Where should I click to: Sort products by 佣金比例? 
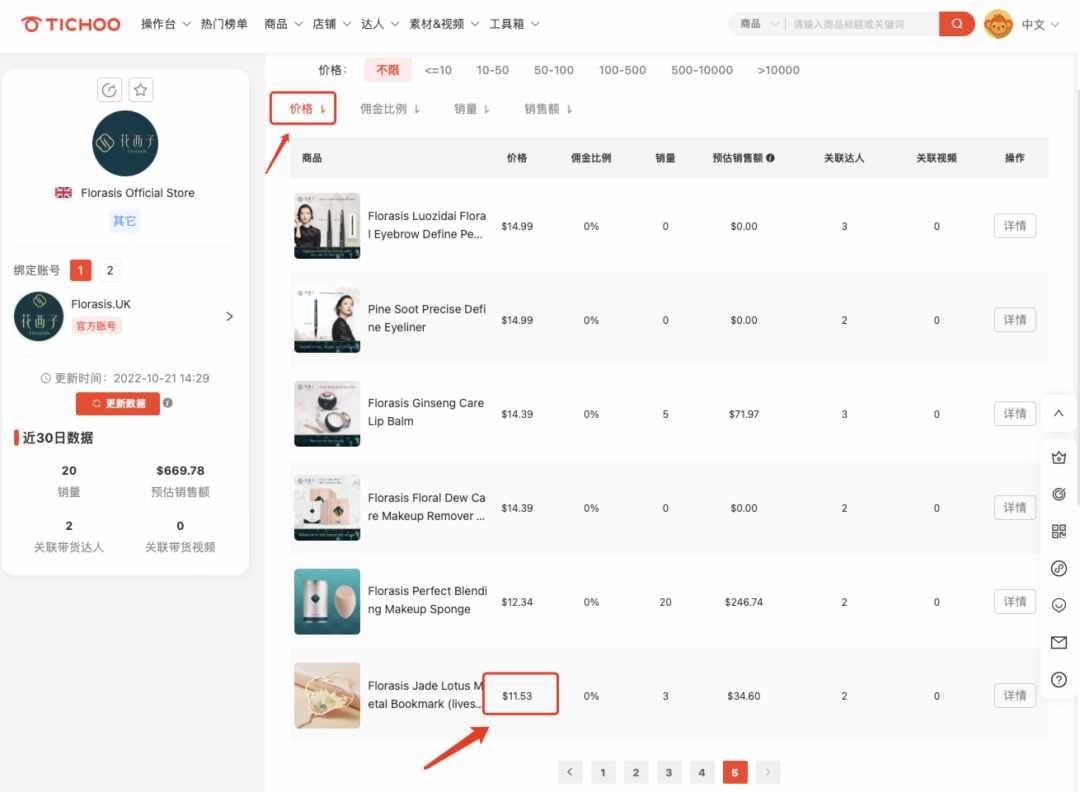pyautogui.click(x=389, y=109)
